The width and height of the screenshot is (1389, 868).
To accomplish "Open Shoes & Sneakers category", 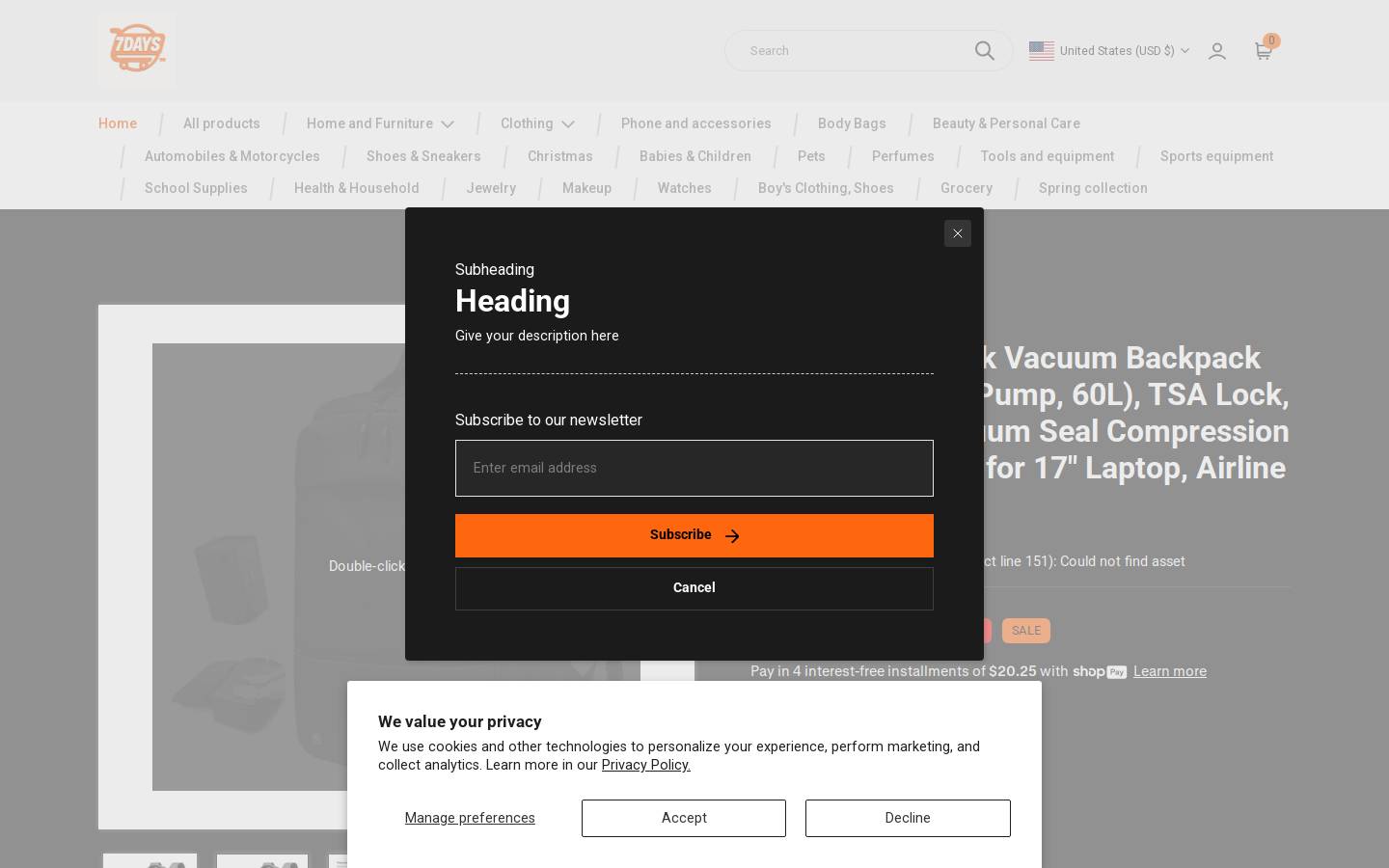I will (423, 156).
